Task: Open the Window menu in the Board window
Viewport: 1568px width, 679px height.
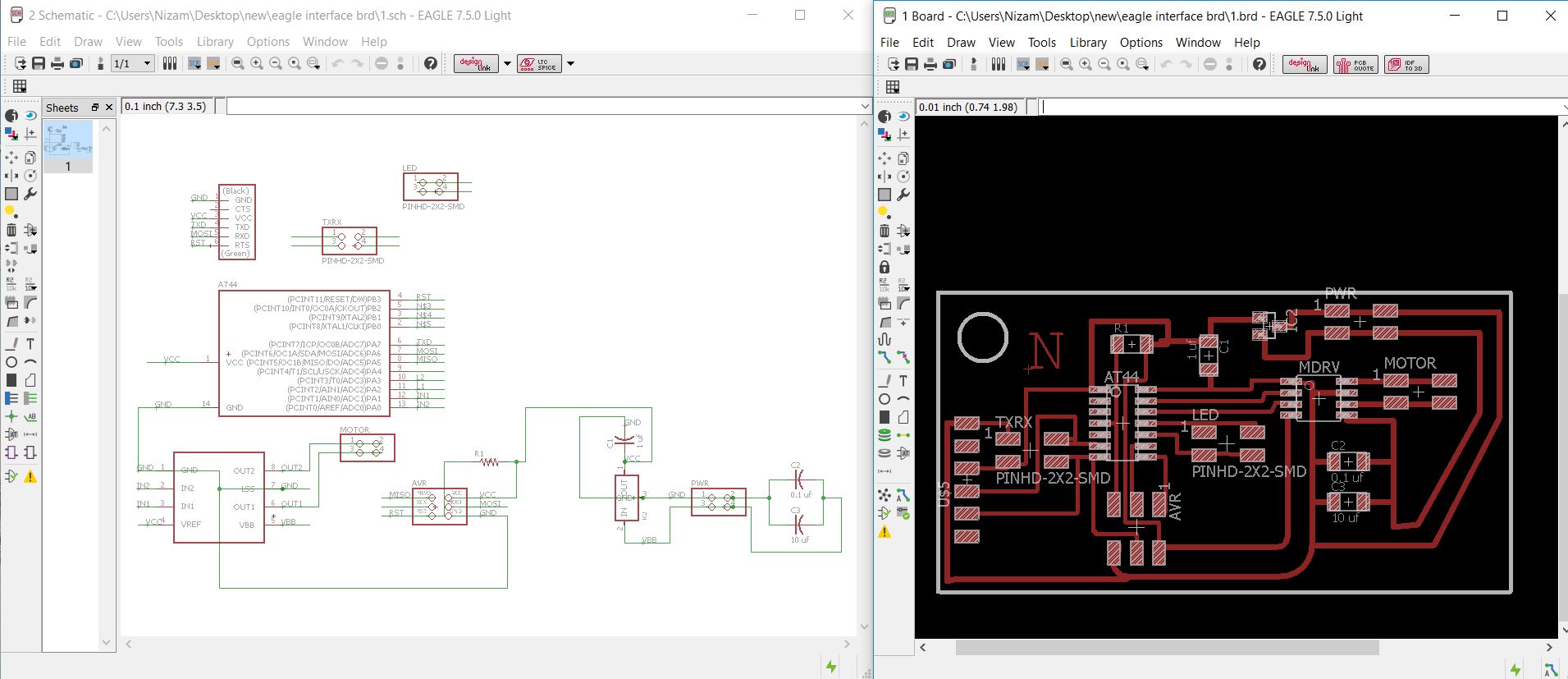Action: (1198, 42)
